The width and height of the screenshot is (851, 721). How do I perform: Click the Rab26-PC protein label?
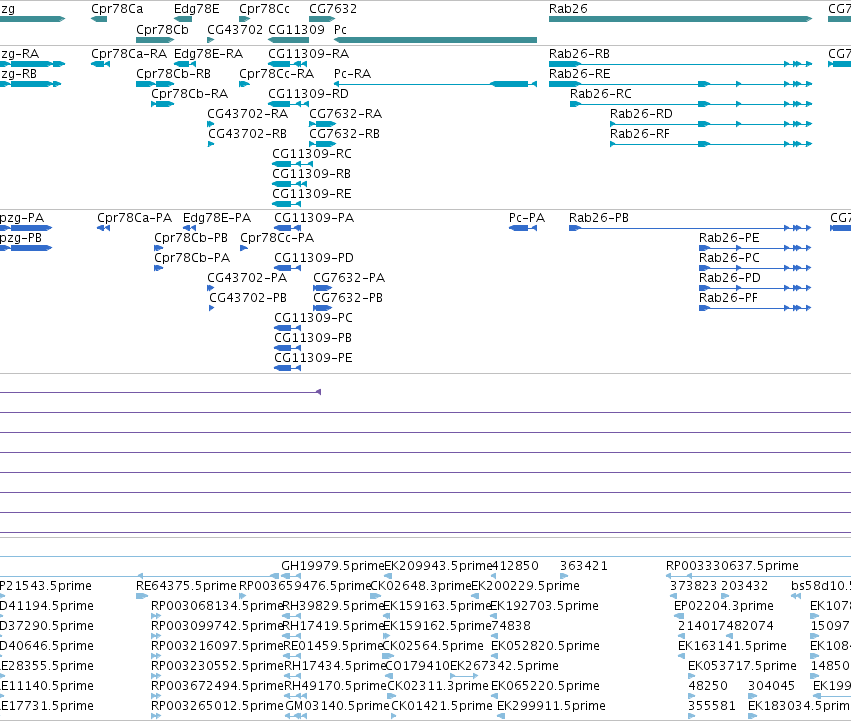click(729, 258)
